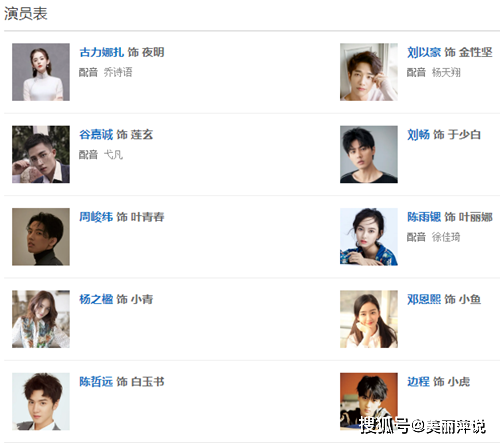Open the thumbnail photo next to 谷嘉诚
The height and width of the screenshot is (443, 500).
pyautogui.click(x=41, y=154)
